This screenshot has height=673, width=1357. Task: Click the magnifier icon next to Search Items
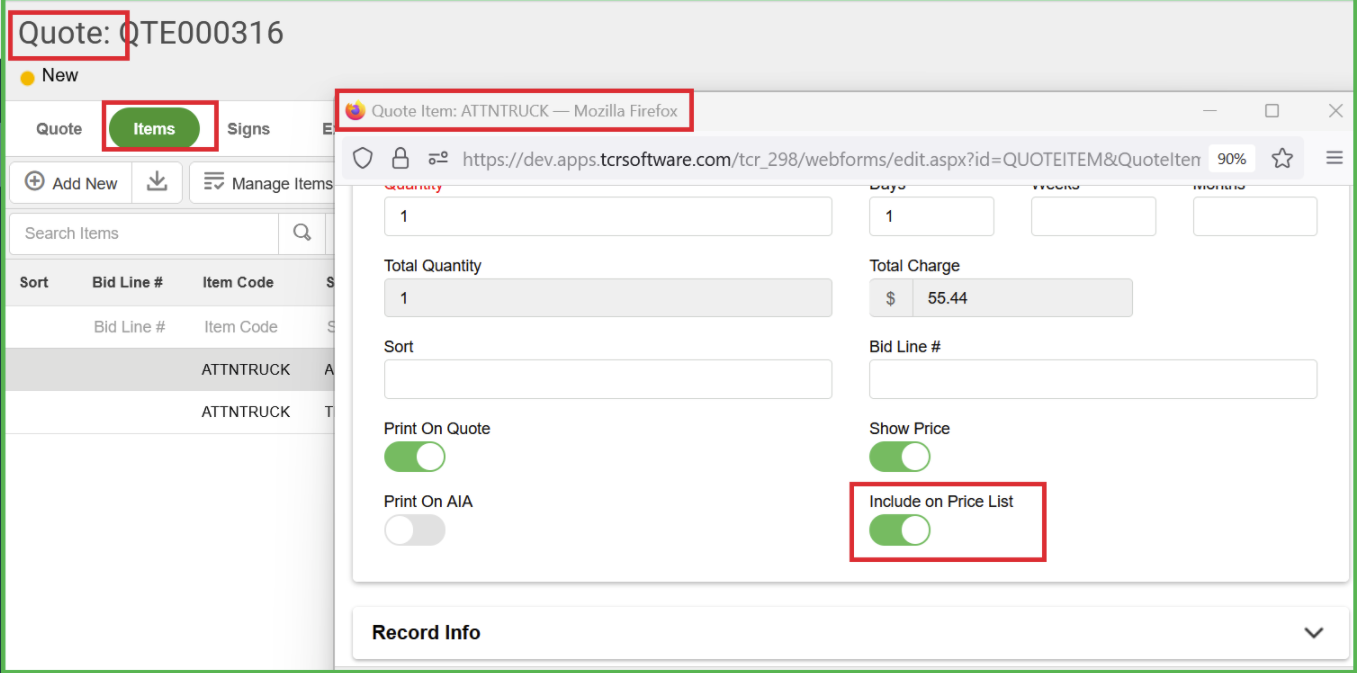302,233
